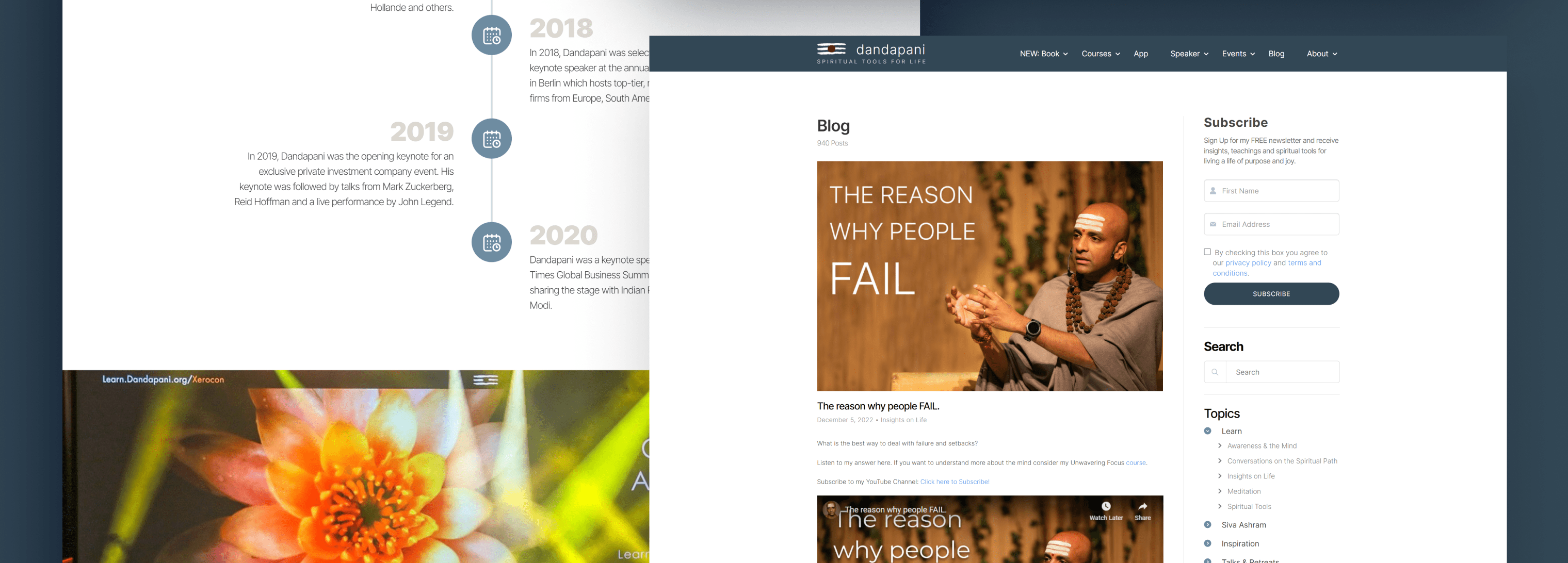Expand the Inspiration topic

1208,543
